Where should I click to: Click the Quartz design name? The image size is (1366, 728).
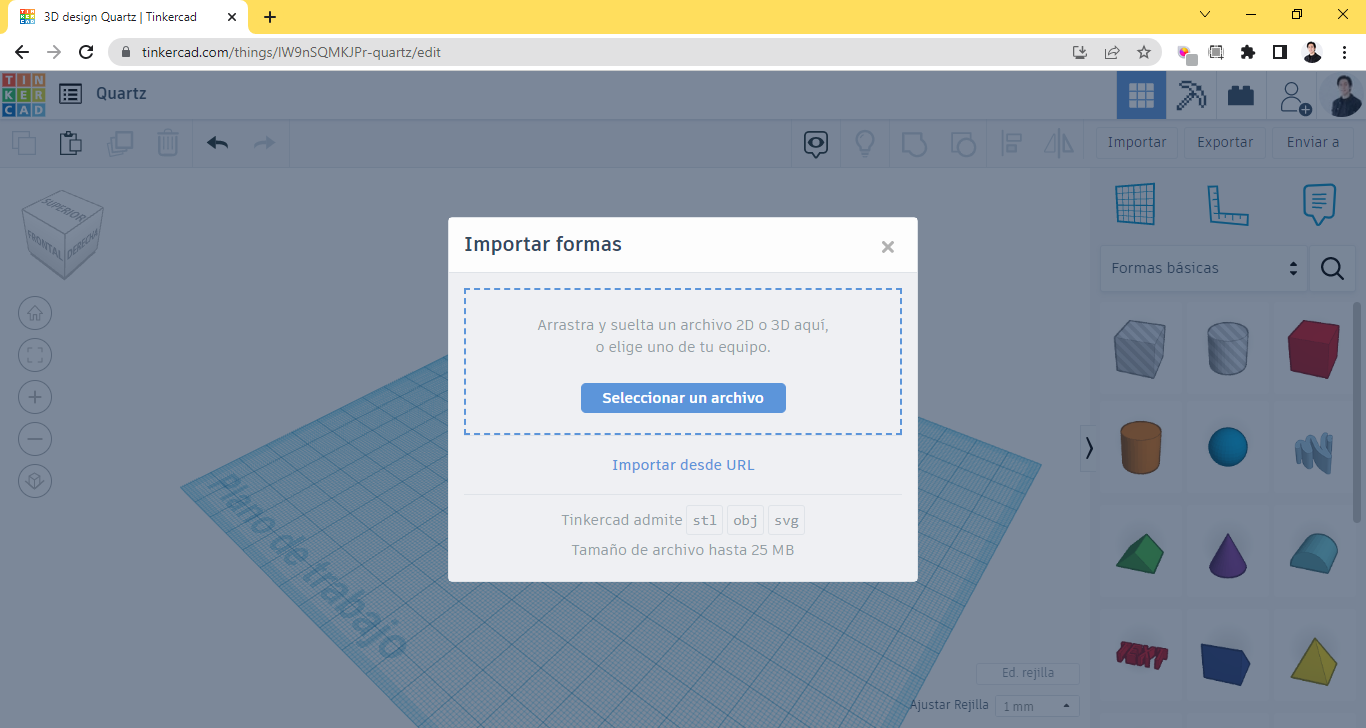coord(121,93)
